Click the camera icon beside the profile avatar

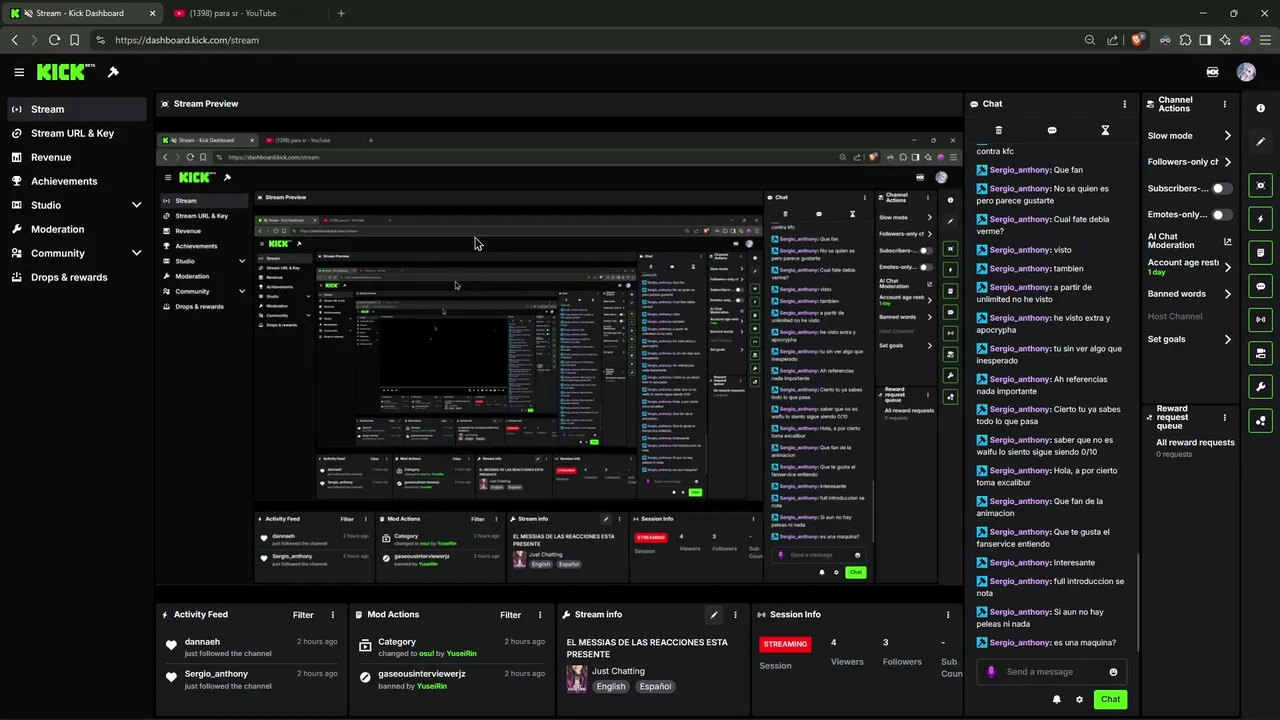[x=1213, y=72]
